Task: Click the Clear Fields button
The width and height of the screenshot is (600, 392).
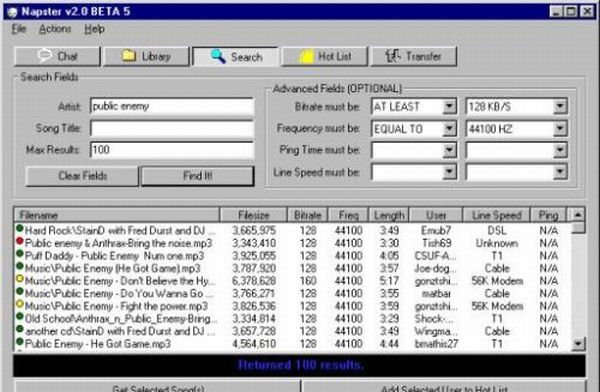Action: [x=82, y=176]
